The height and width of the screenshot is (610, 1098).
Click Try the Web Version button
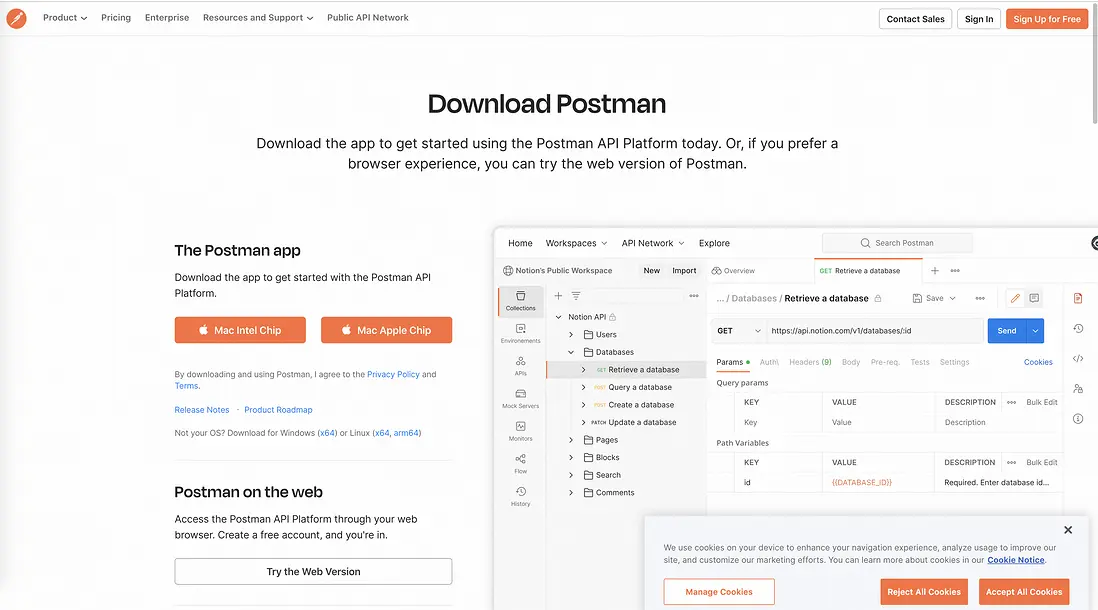313,571
